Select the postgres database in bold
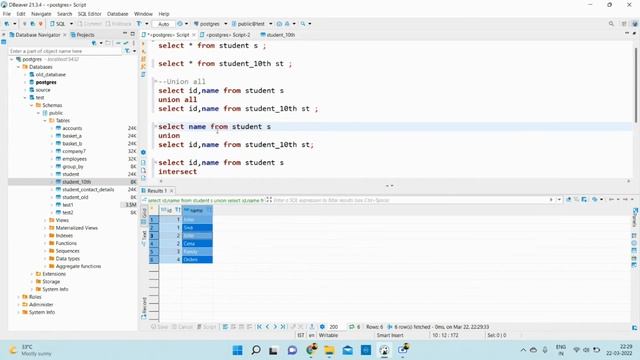Image resolution: width=640 pixels, height=360 pixels. (x=42, y=82)
